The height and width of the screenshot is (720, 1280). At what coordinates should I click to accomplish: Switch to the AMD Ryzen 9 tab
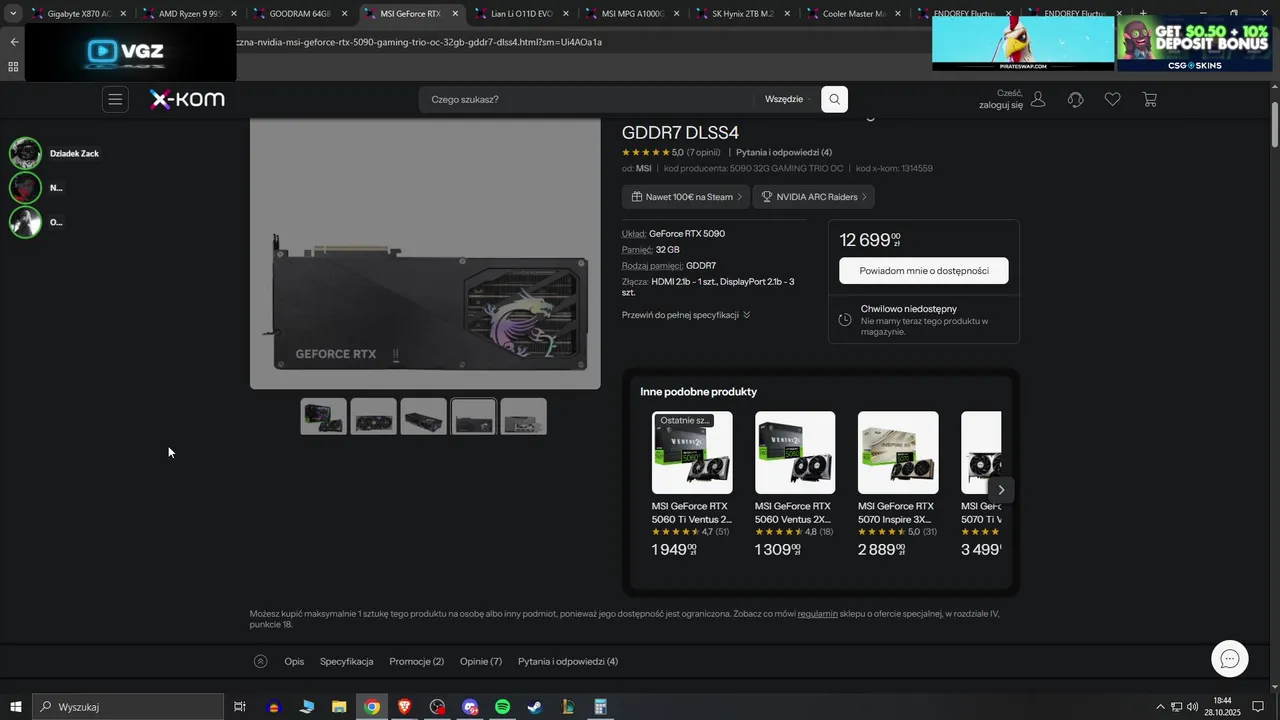190,14
